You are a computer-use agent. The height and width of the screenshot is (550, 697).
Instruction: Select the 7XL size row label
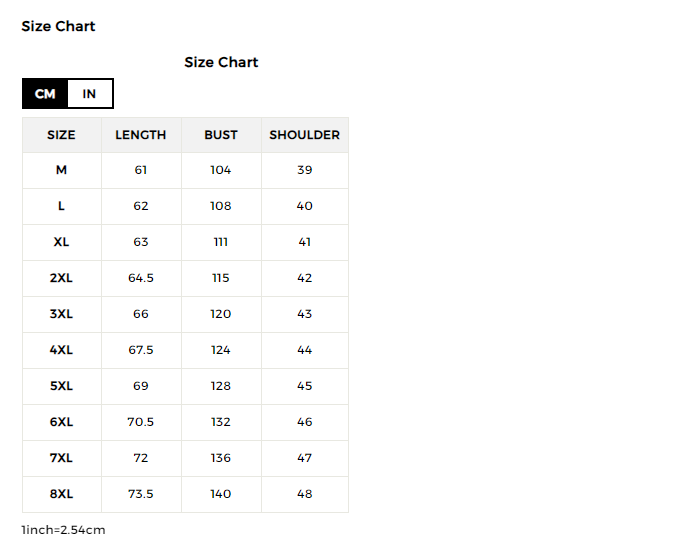61,458
